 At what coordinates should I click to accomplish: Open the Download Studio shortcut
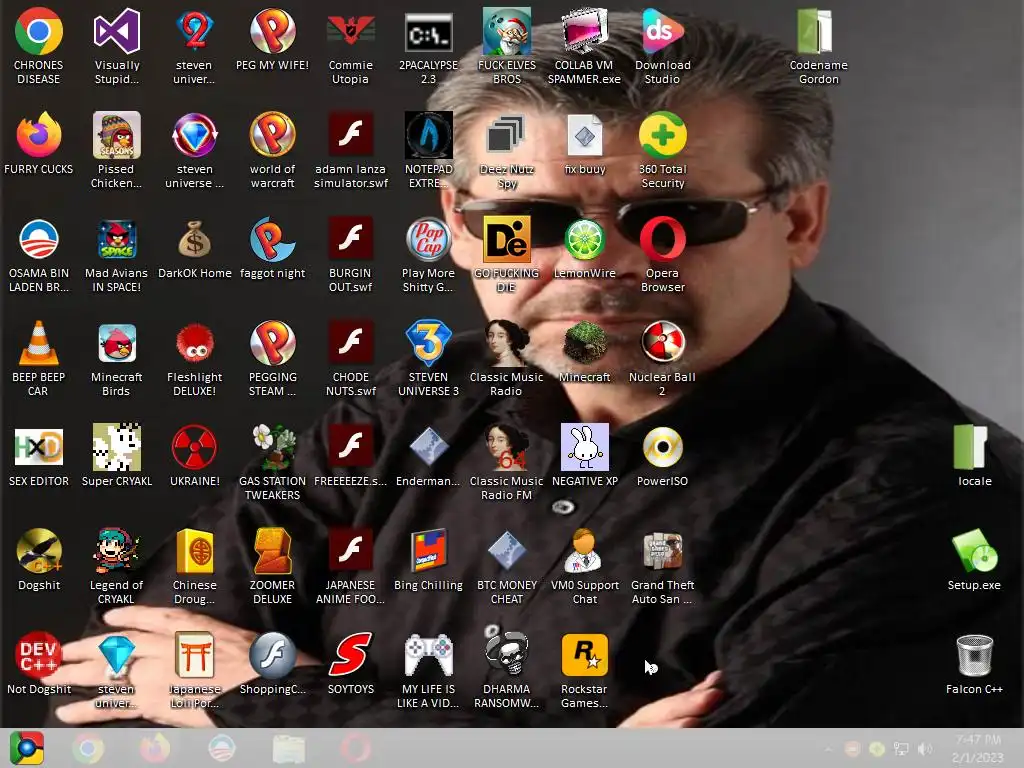662,31
